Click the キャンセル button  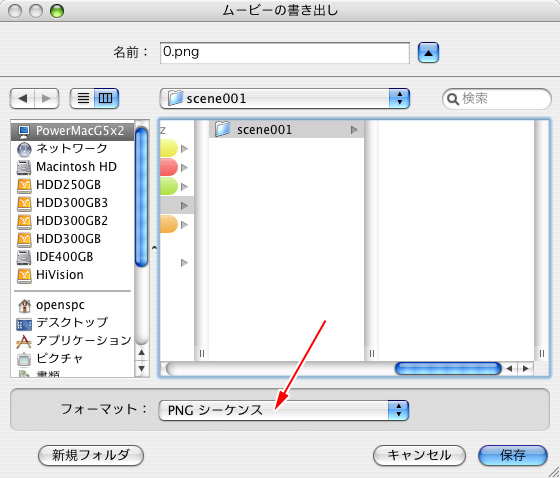(x=419, y=455)
